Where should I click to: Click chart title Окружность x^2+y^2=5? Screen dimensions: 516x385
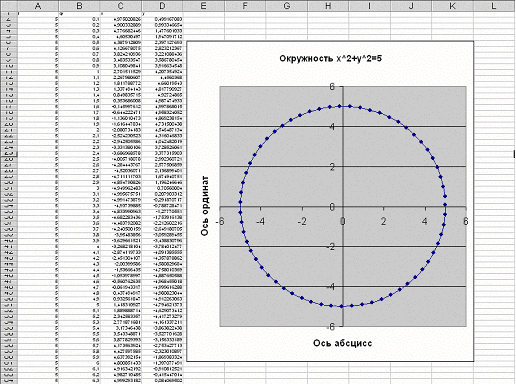click(330, 59)
